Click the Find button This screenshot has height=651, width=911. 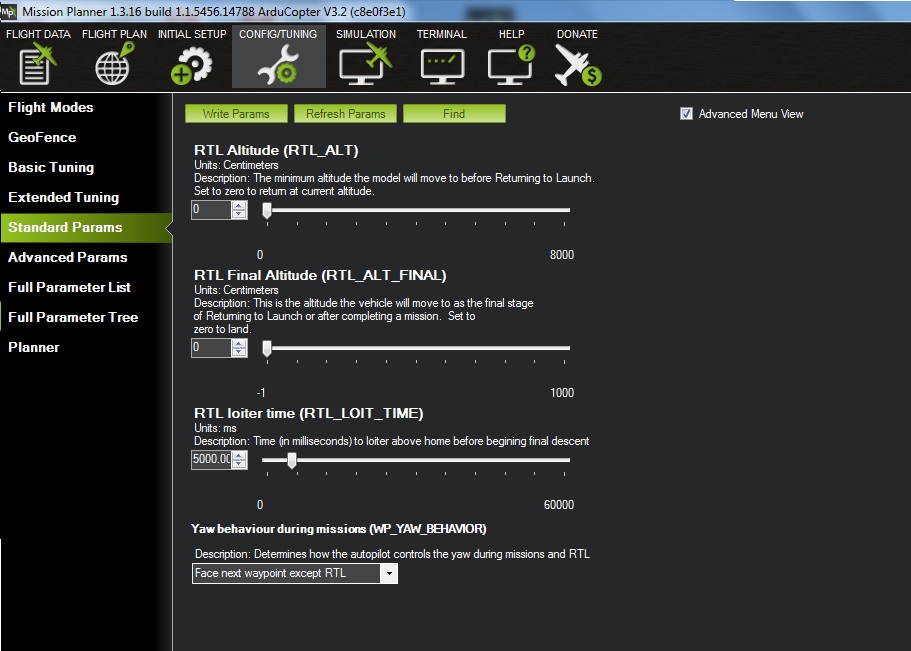[454, 114]
